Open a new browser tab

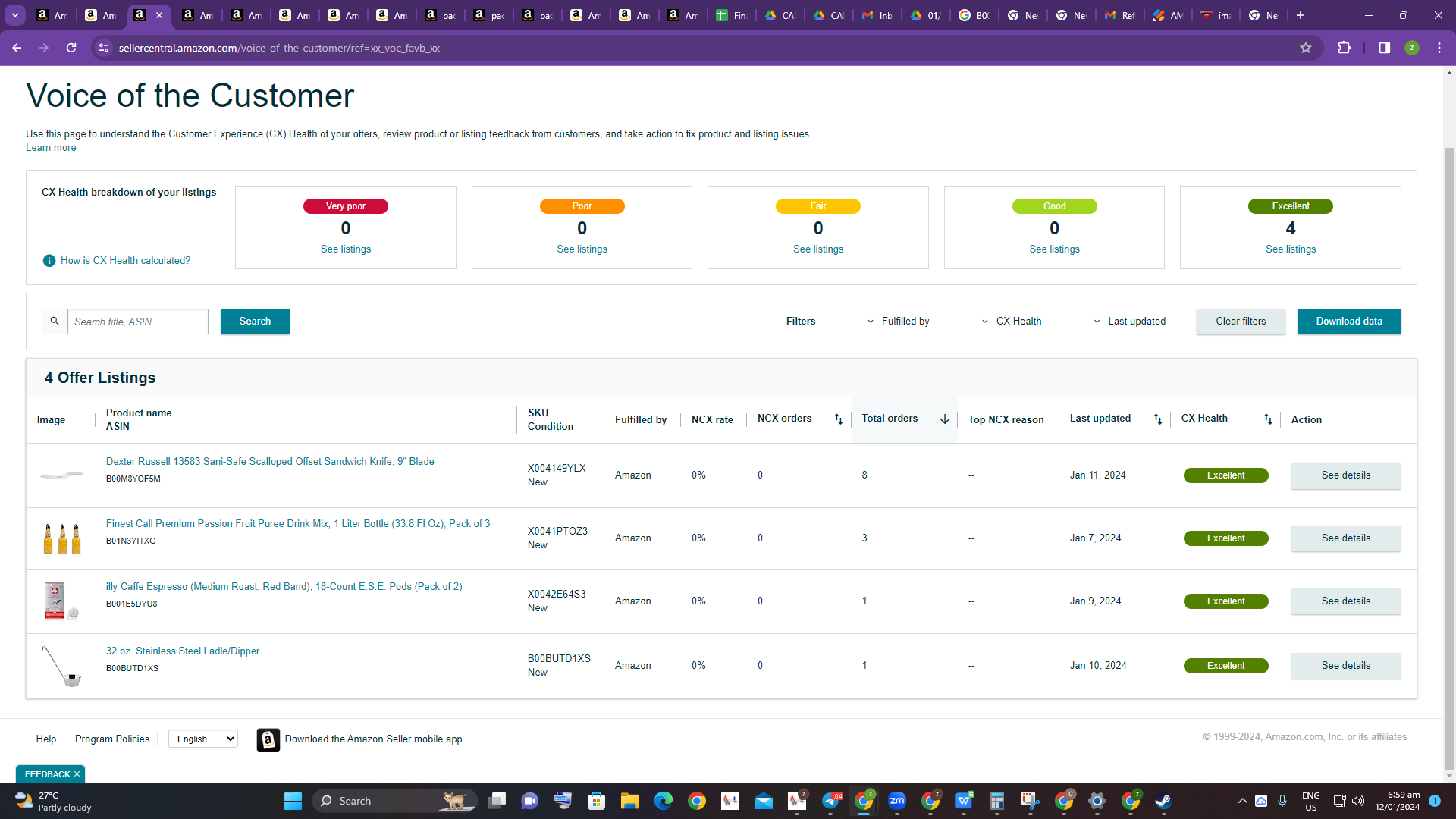coord(1301,15)
